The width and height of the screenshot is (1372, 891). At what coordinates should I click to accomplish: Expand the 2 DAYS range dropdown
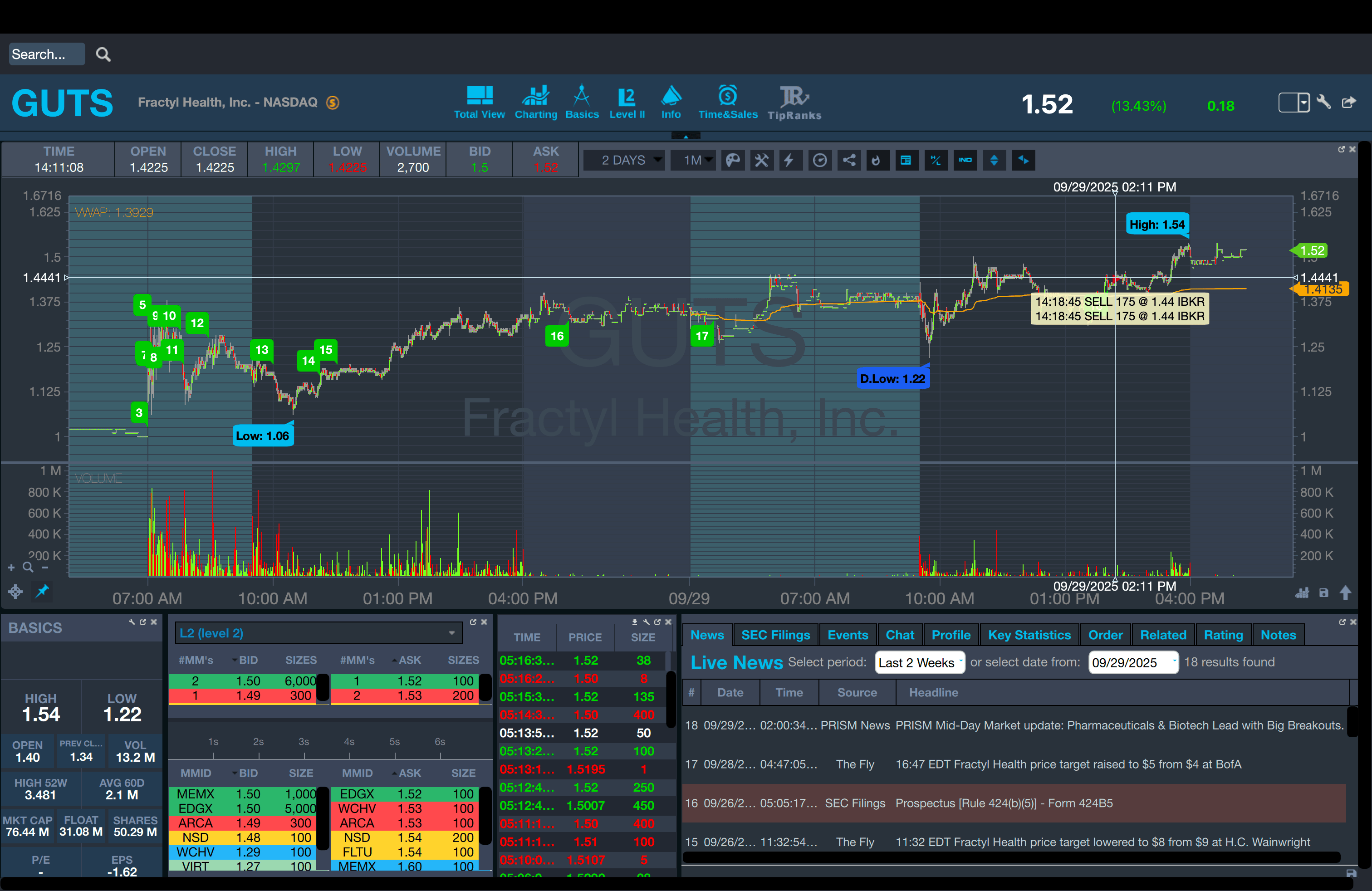(625, 160)
